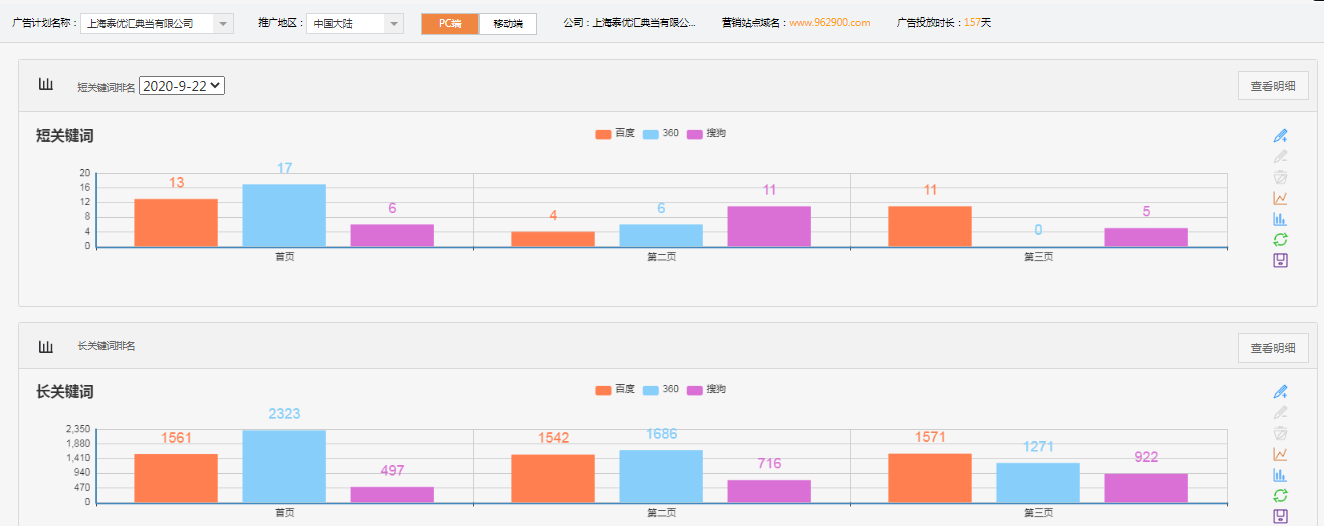Click 查看明细 button in short keyword panel
Image resolution: width=1324 pixels, height=526 pixels.
1272,86
